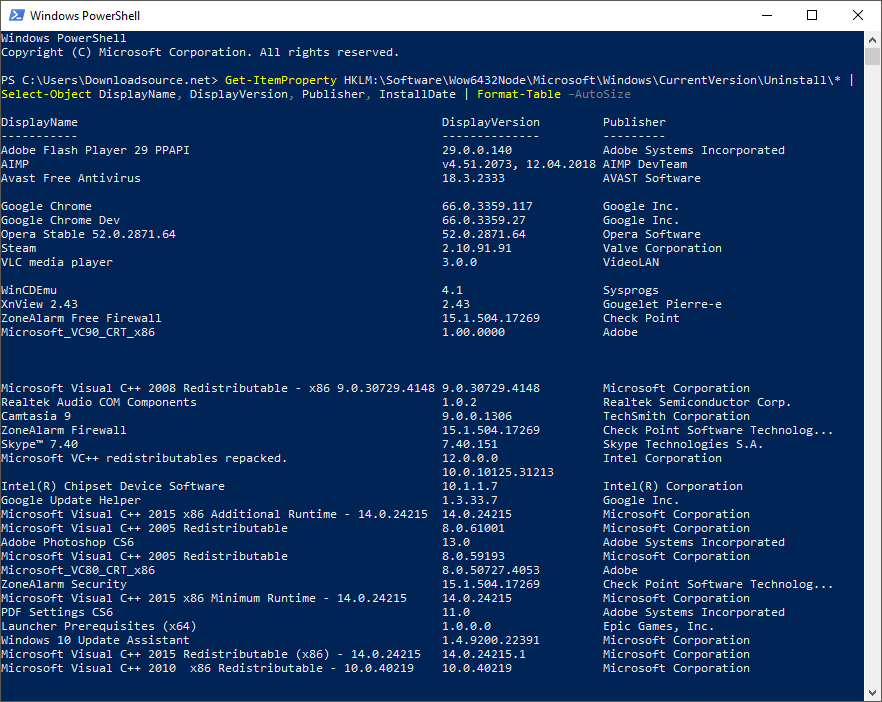Click the XnView 2.43 entry

[x=39, y=304]
